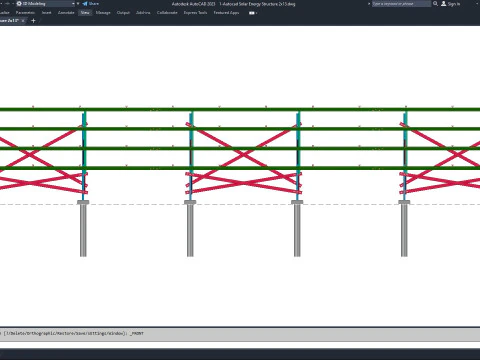Click Sign In to Autodesk account
Viewport: 480px width, 360px height.
coord(451,4)
